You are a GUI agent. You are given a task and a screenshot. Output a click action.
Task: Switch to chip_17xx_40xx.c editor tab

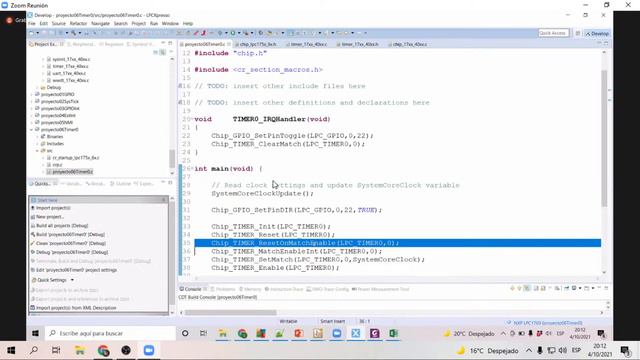(409, 44)
